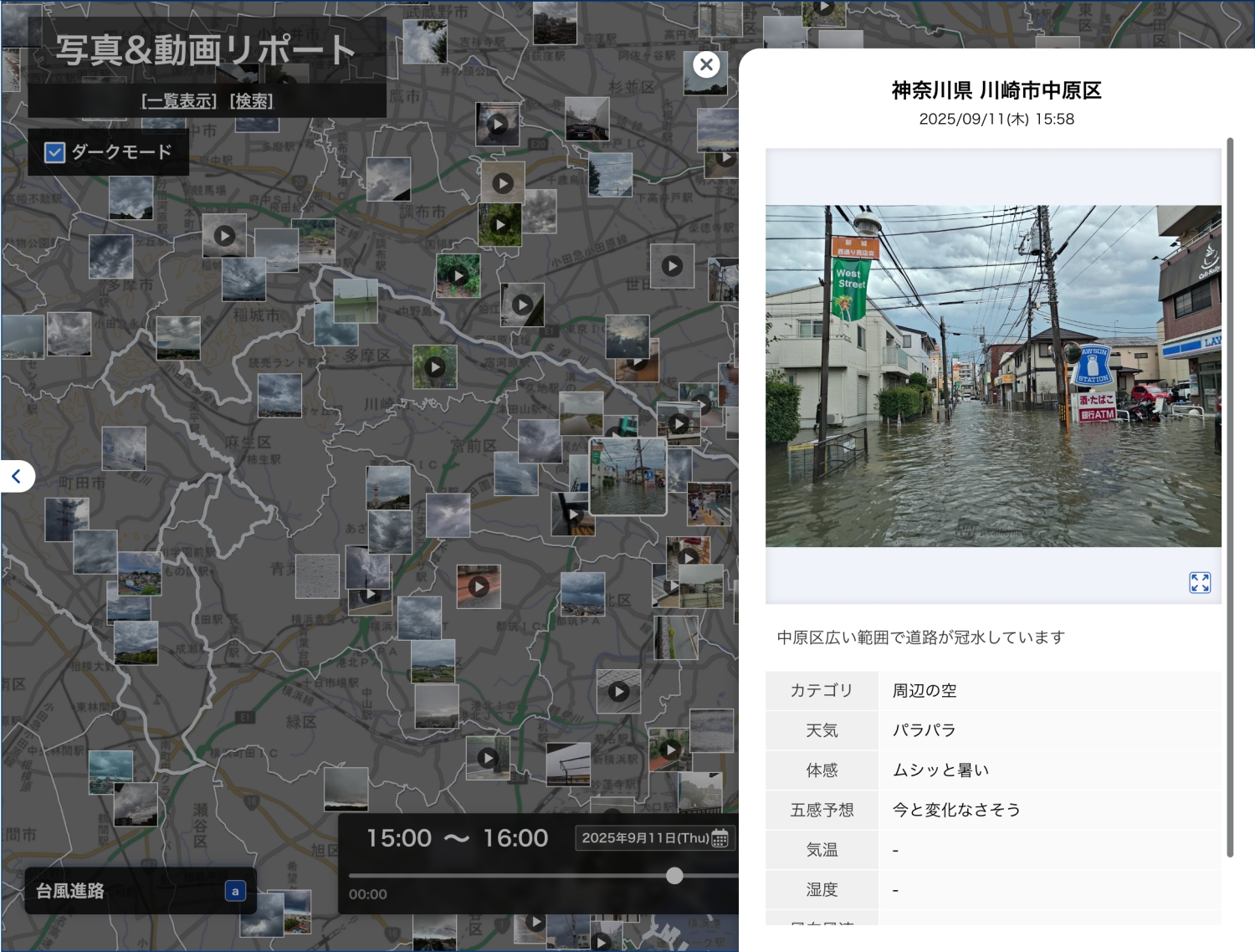
Task: Close the photo detail panel
Action: click(x=706, y=64)
